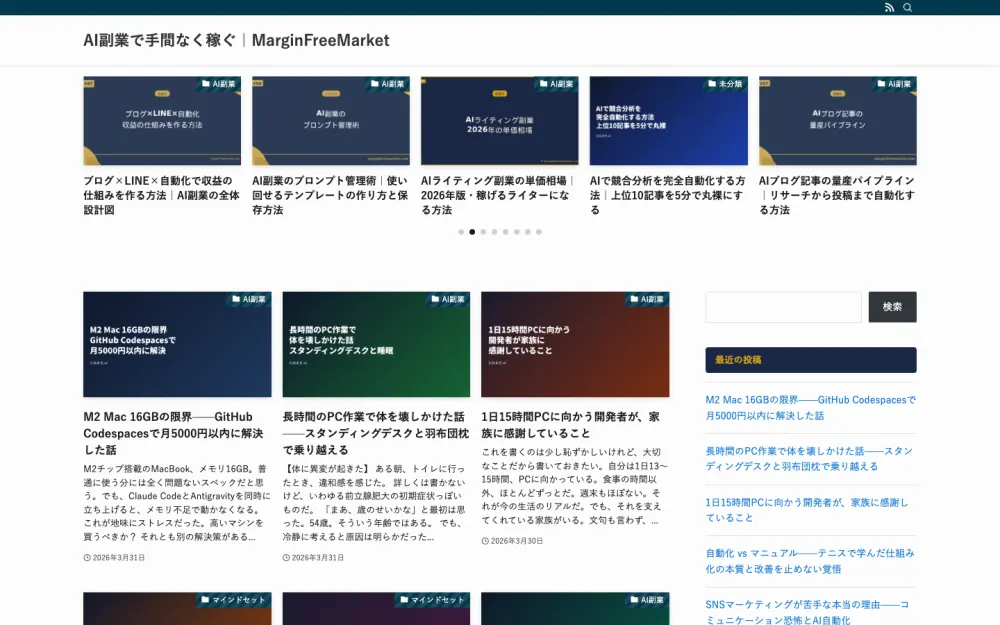
Task: Click second マインドセット tag in bottom row
Action: [432, 599]
